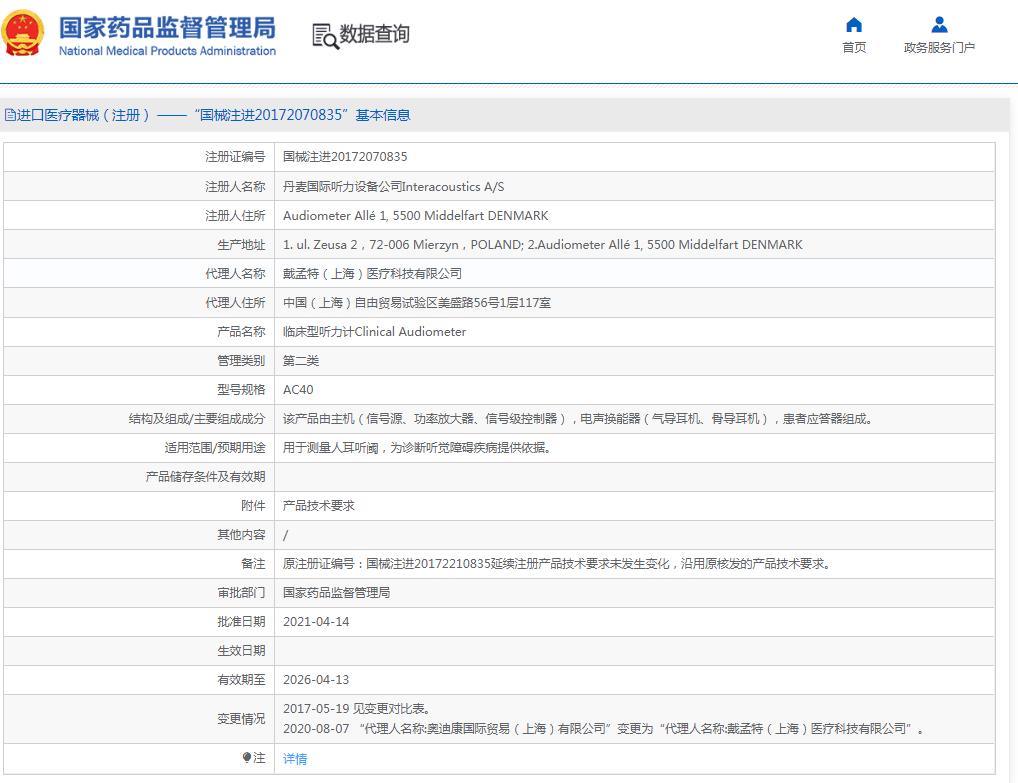Open the 数据查询 search icon

pos(325,36)
